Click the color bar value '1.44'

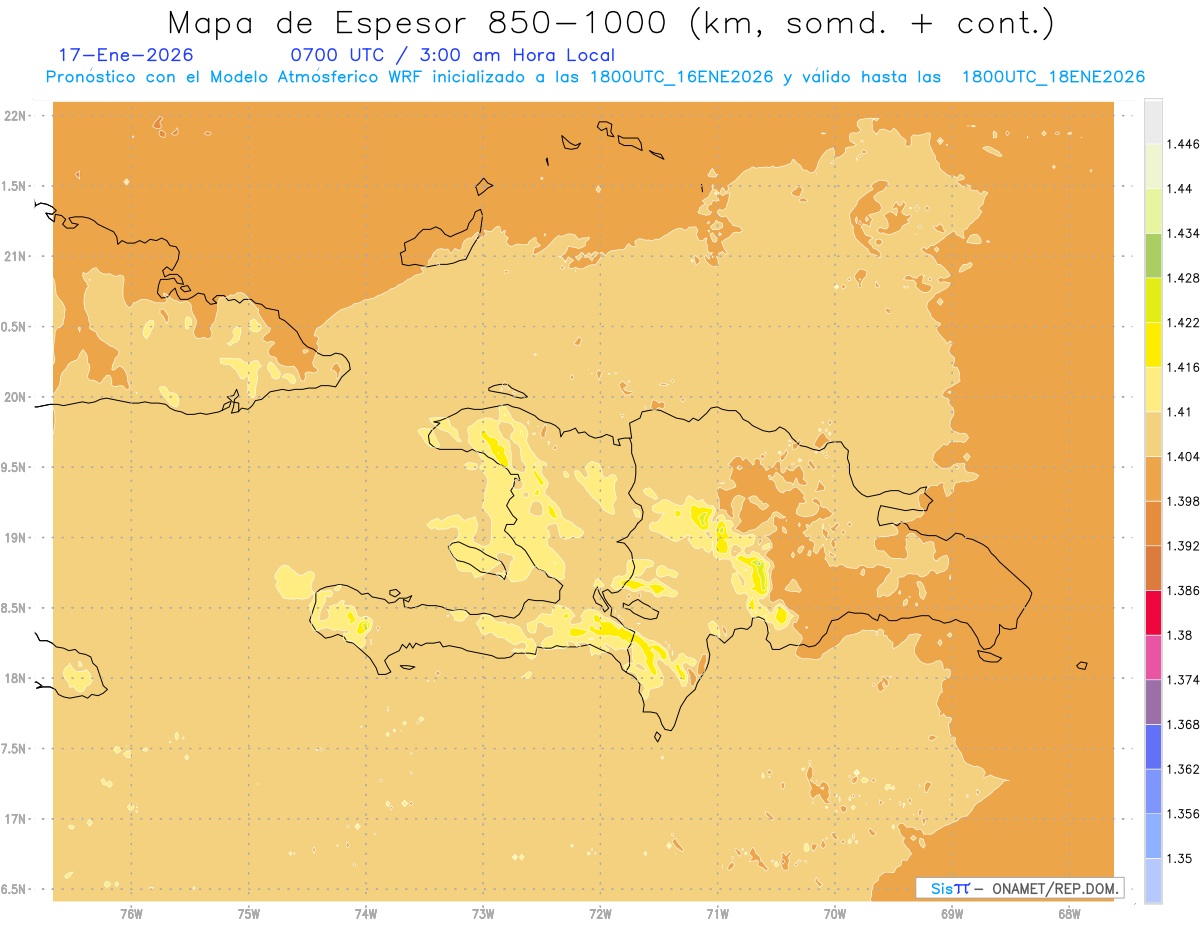tap(1179, 188)
